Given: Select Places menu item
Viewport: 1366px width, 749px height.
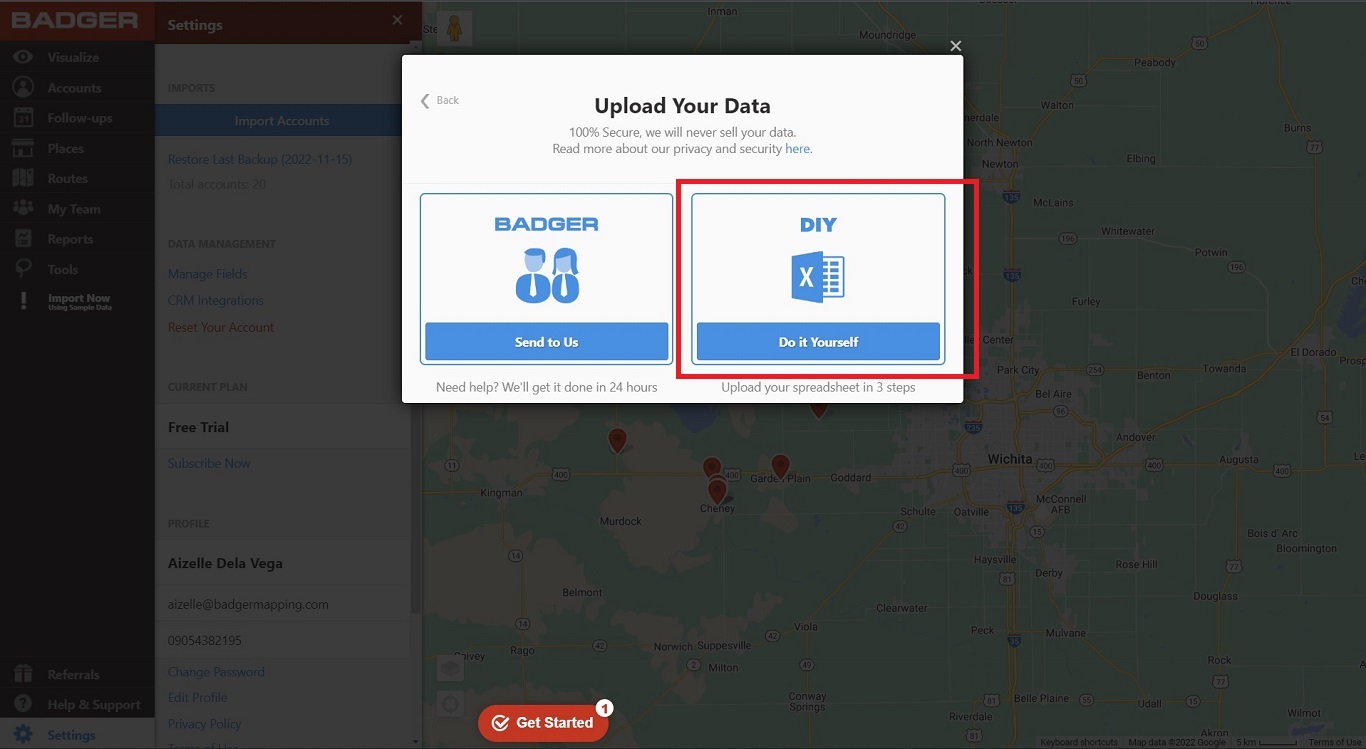Looking at the screenshot, I should (65, 148).
